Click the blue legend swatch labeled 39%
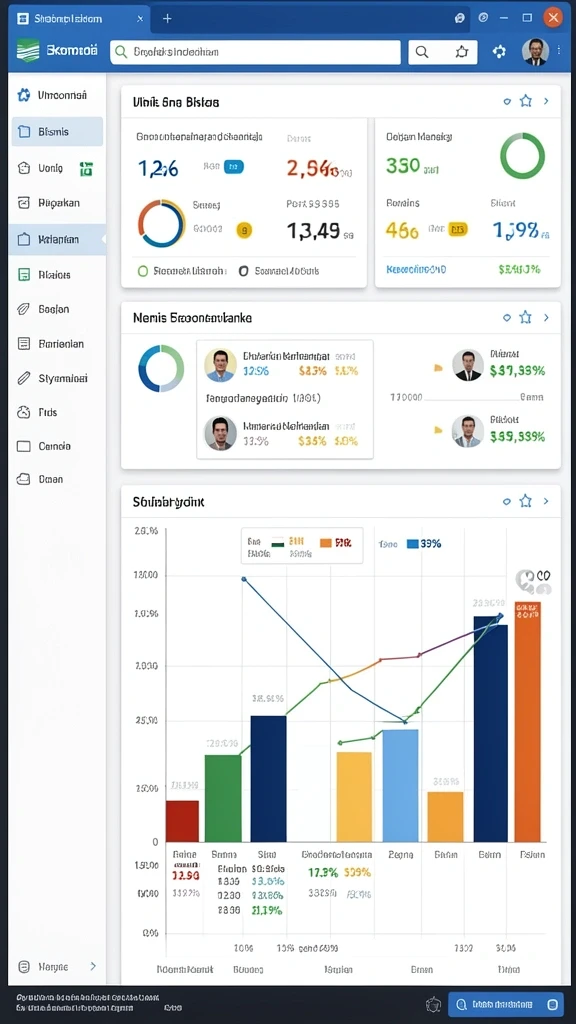 coord(413,543)
